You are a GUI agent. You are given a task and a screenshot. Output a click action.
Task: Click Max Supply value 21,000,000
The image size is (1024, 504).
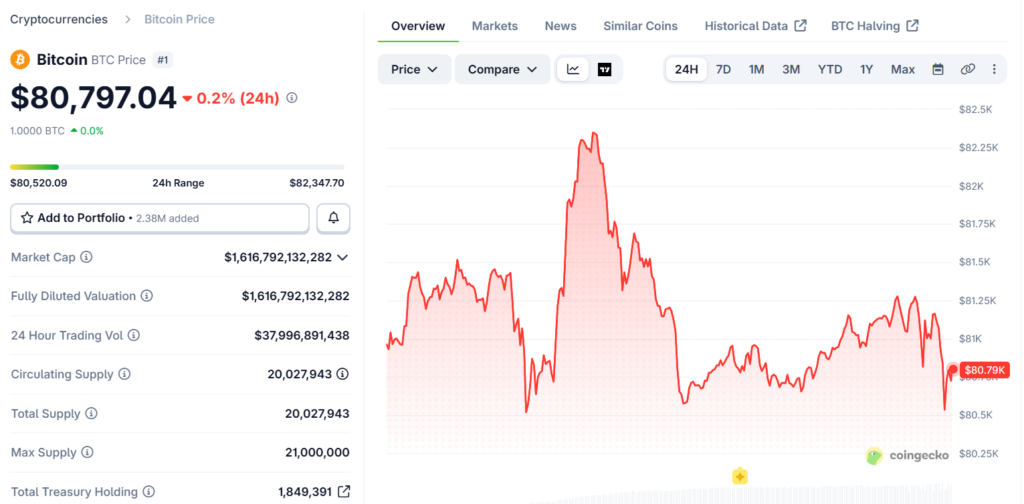point(317,452)
